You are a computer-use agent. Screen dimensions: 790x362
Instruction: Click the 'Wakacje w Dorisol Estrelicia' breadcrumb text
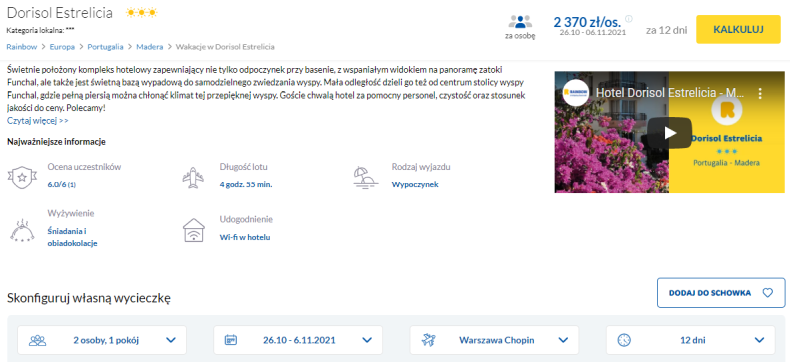[225, 47]
